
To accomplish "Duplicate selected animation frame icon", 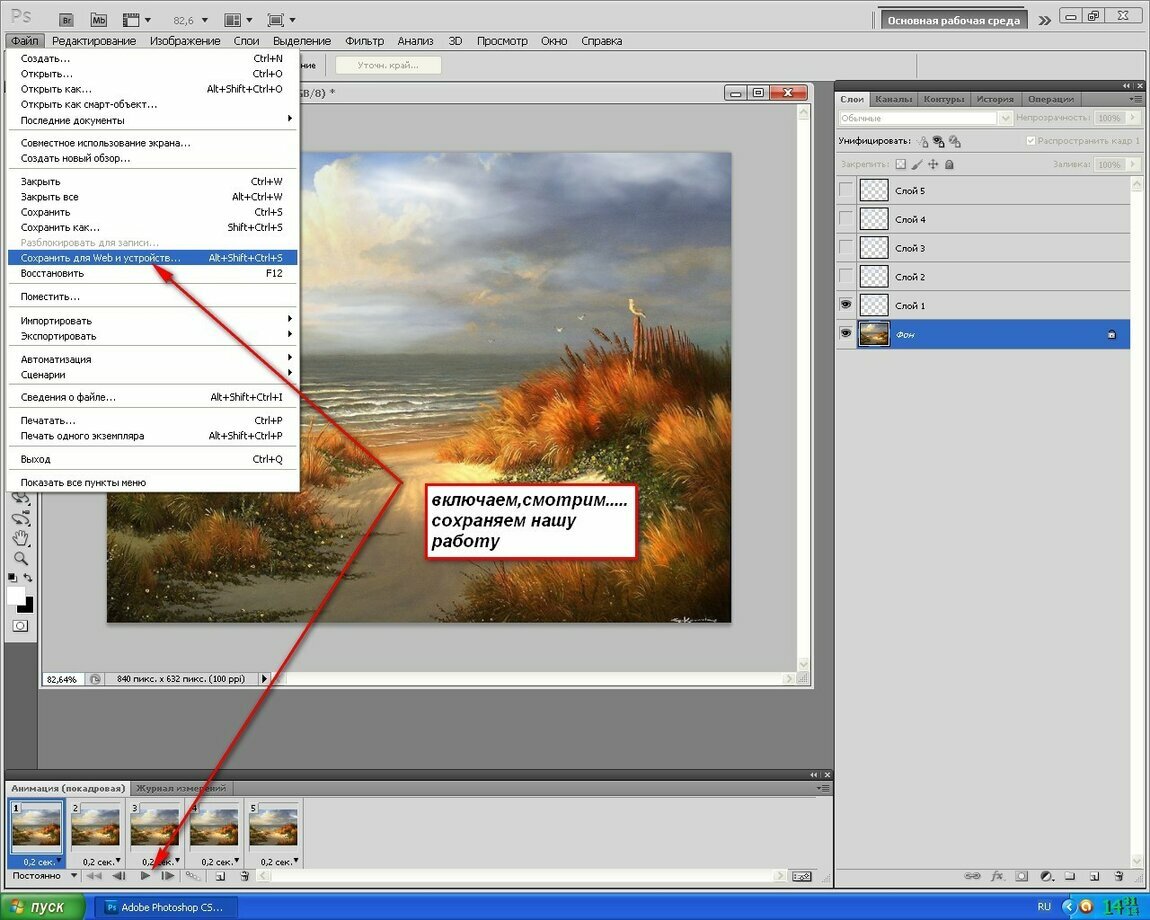I will 220,876.
